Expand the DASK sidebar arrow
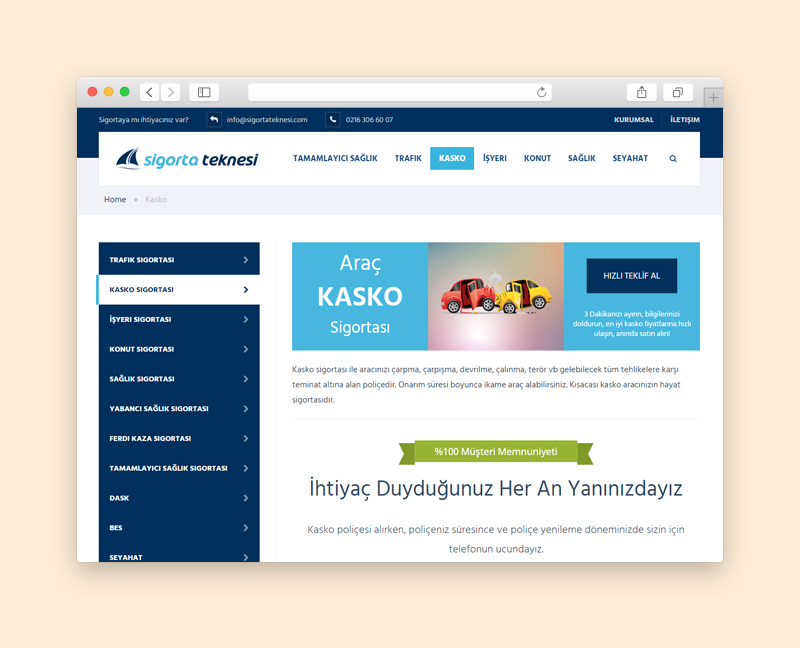 click(246, 498)
